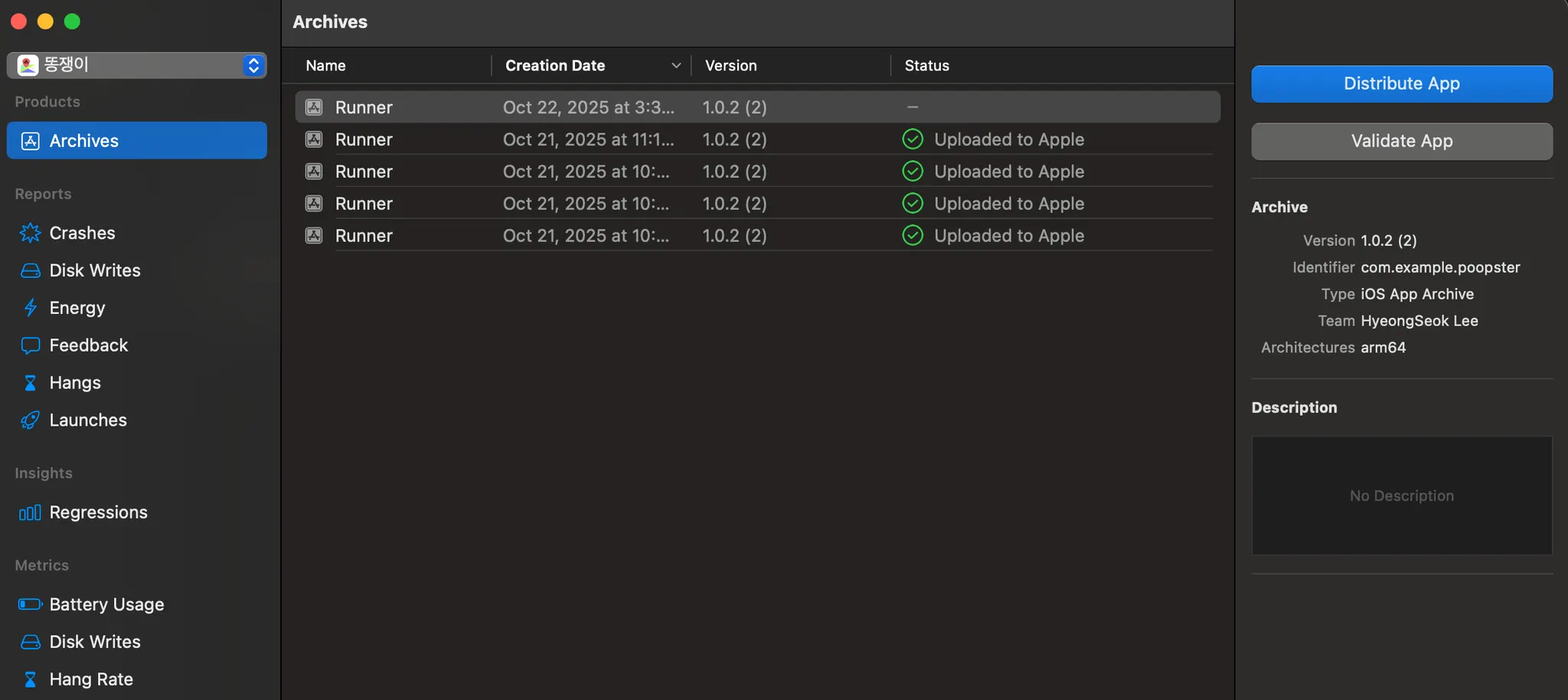This screenshot has width=1568, height=700.
Task: Click iOS App Archive type value
Action: (1416, 294)
